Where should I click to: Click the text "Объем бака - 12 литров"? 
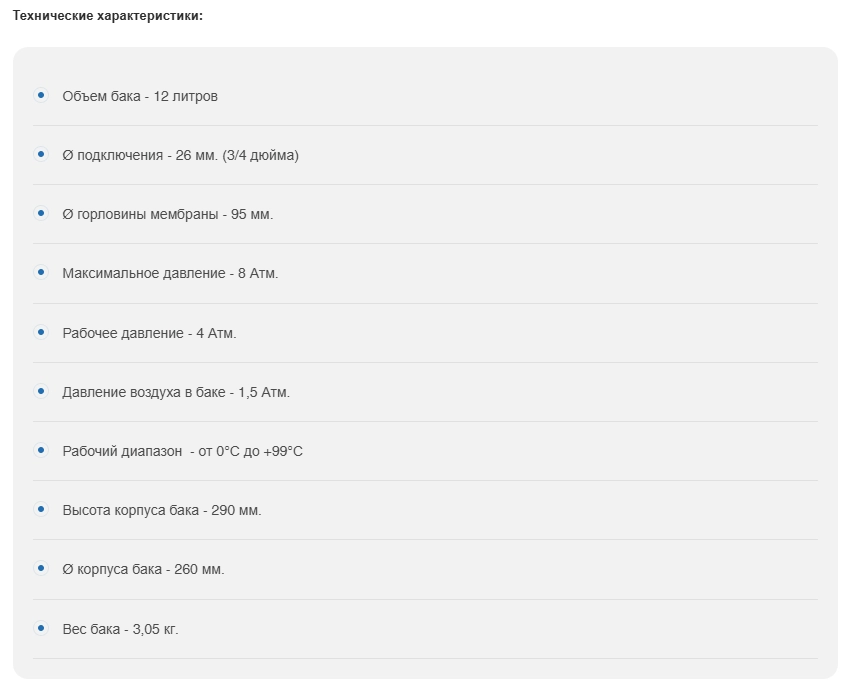click(140, 97)
